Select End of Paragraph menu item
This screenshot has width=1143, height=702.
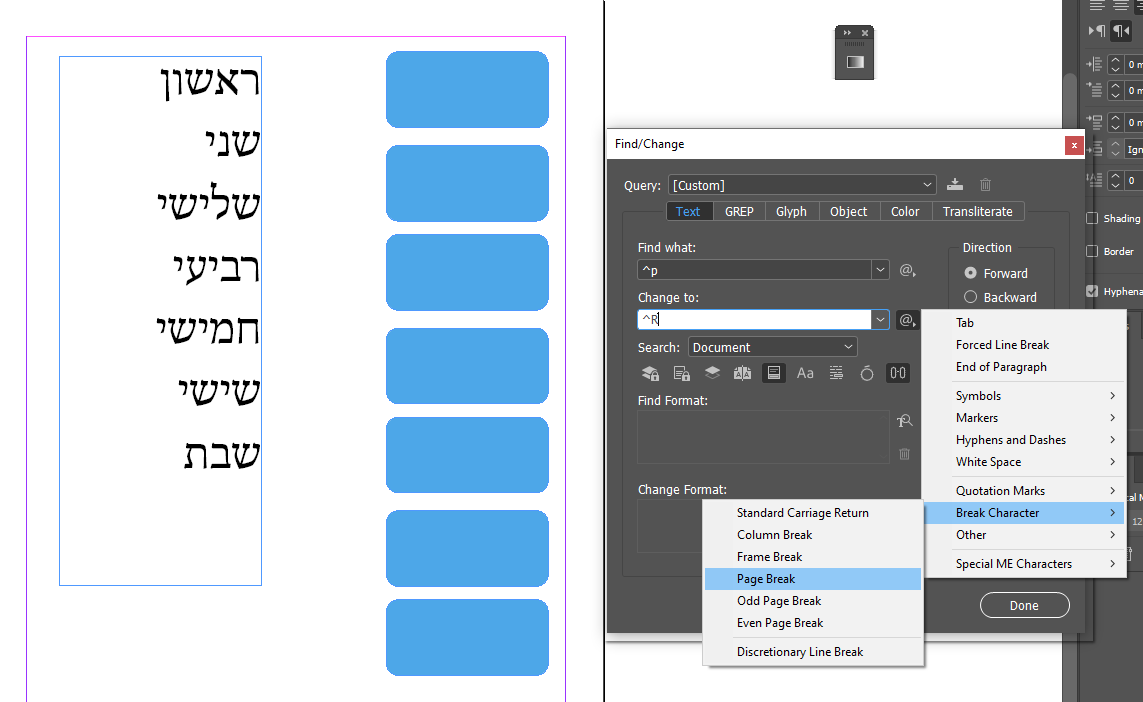point(1025,367)
